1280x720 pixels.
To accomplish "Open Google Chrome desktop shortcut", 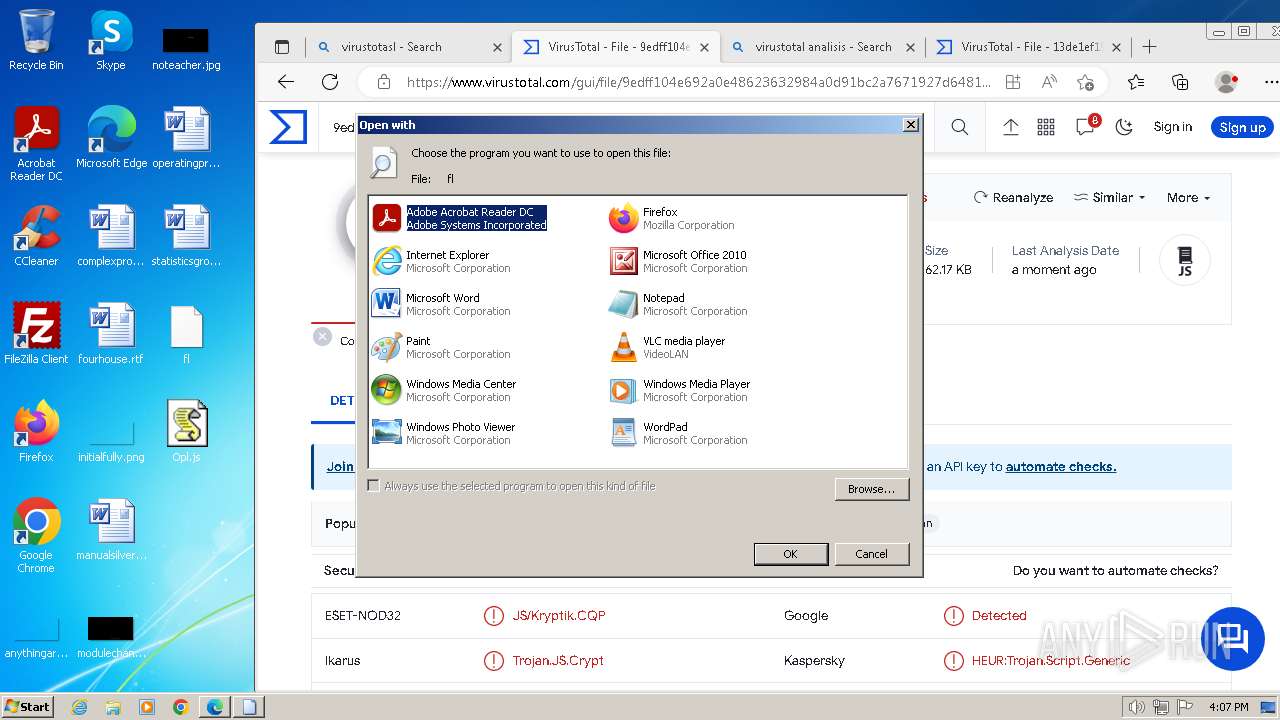I will pyautogui.click(x=36, y=535).
